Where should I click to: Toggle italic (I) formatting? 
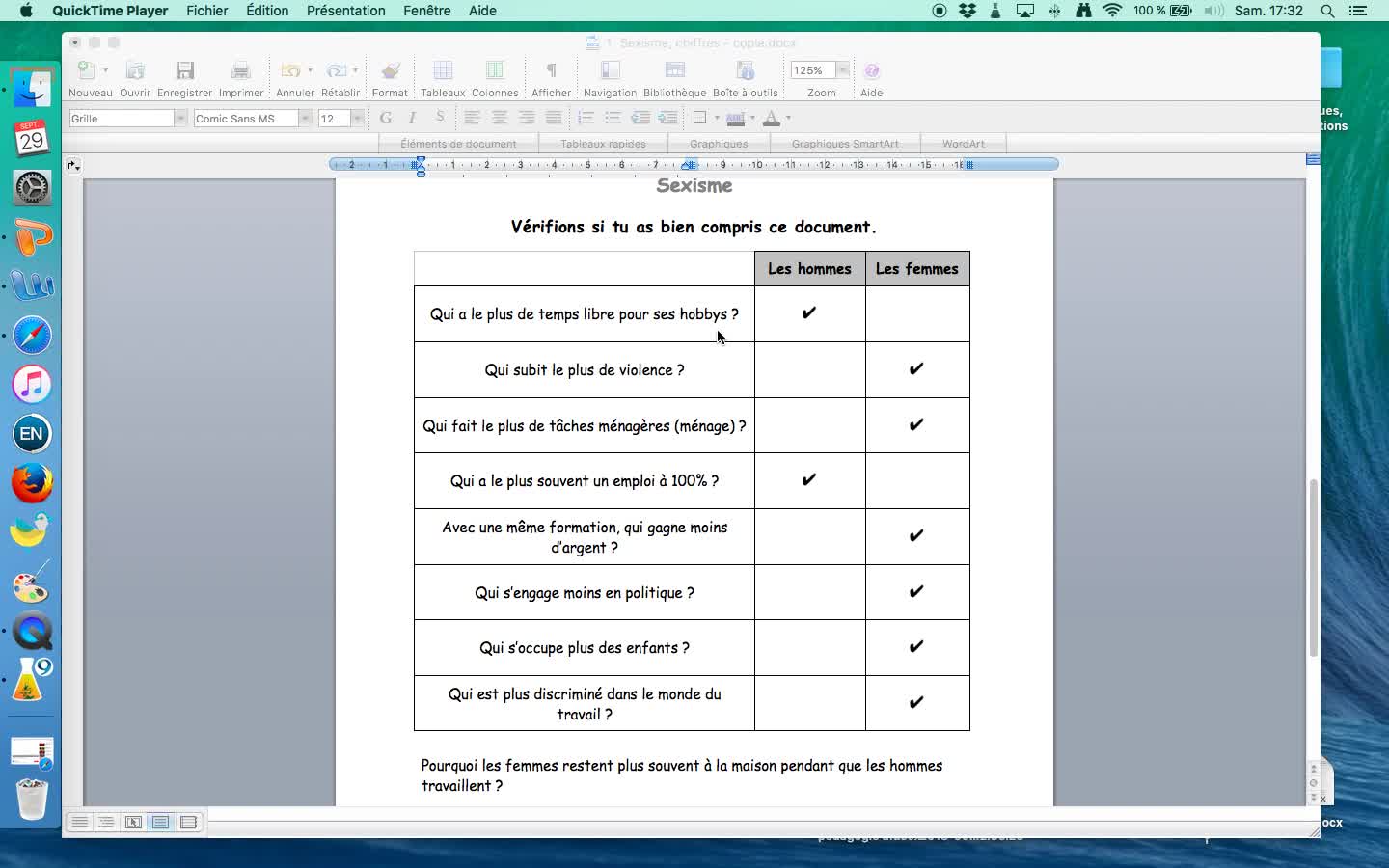413,118
